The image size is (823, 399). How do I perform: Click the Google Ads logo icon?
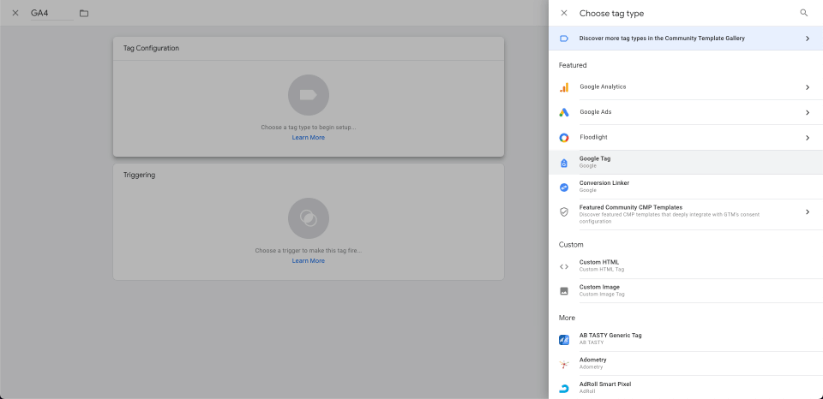564,112
